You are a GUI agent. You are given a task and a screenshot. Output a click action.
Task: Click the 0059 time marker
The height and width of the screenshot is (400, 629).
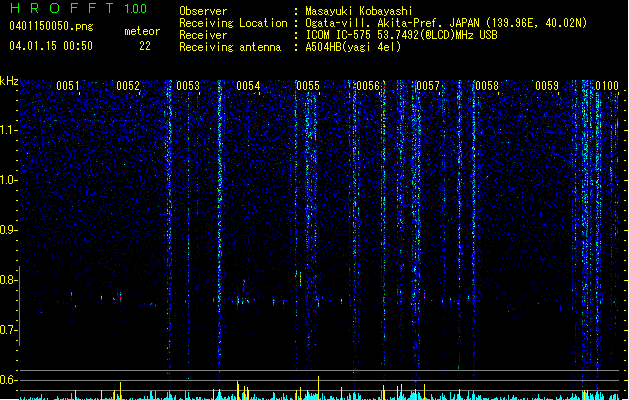point(547,86)
